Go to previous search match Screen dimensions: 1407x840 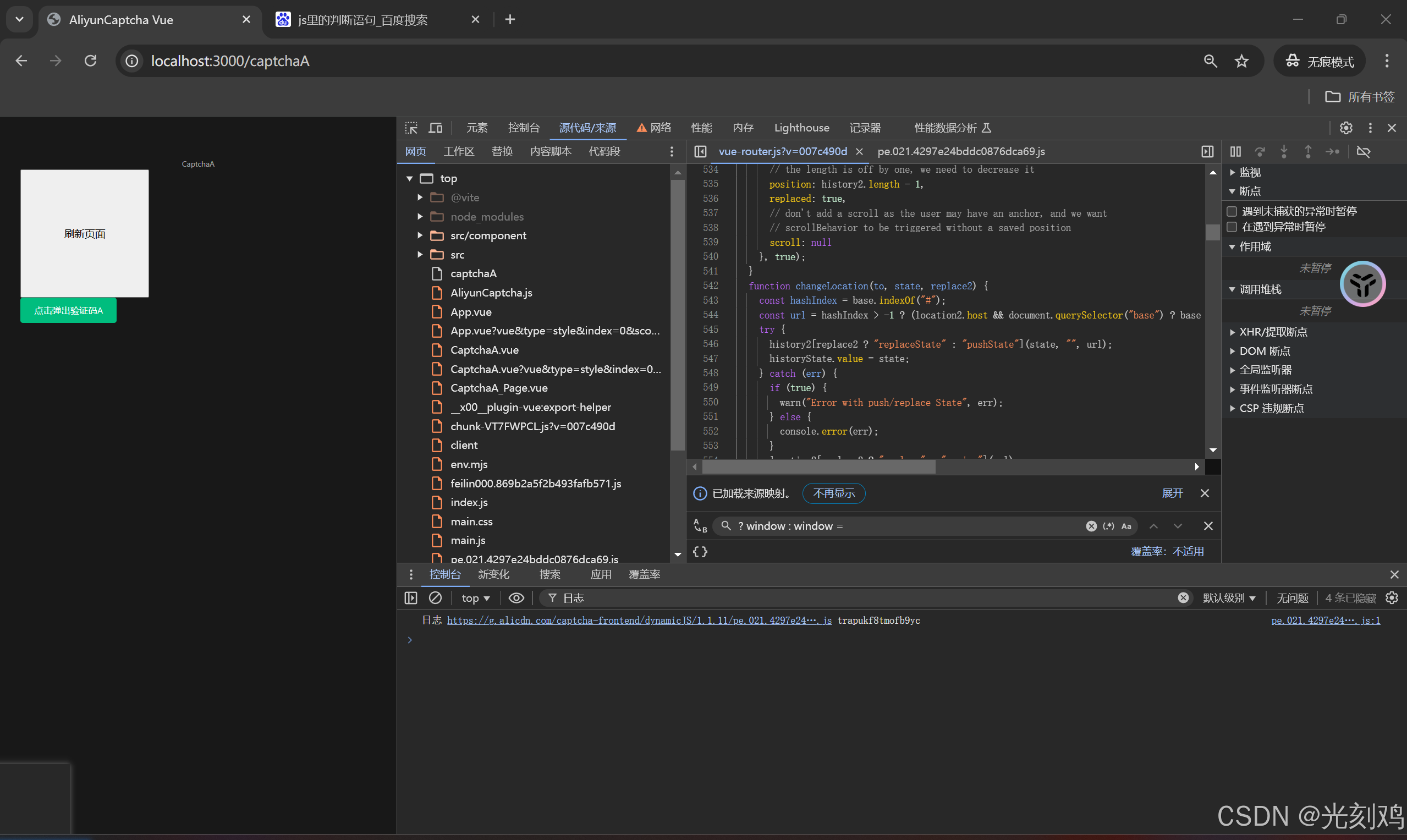1153,526
